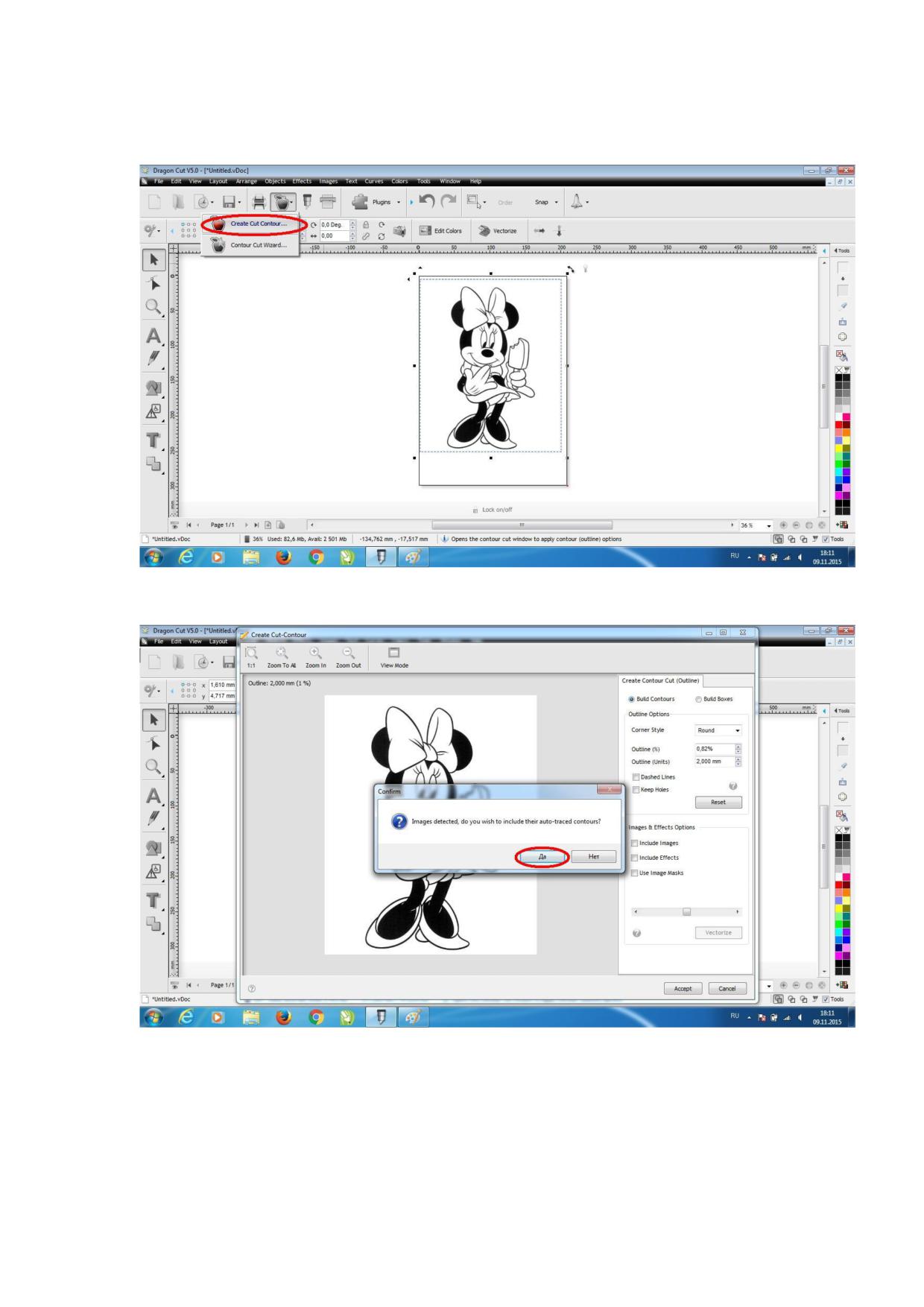Viewport: 924px width, 1307px height.
Task: Click the printer icon in main toolbar
Action: tap(259, 201)
